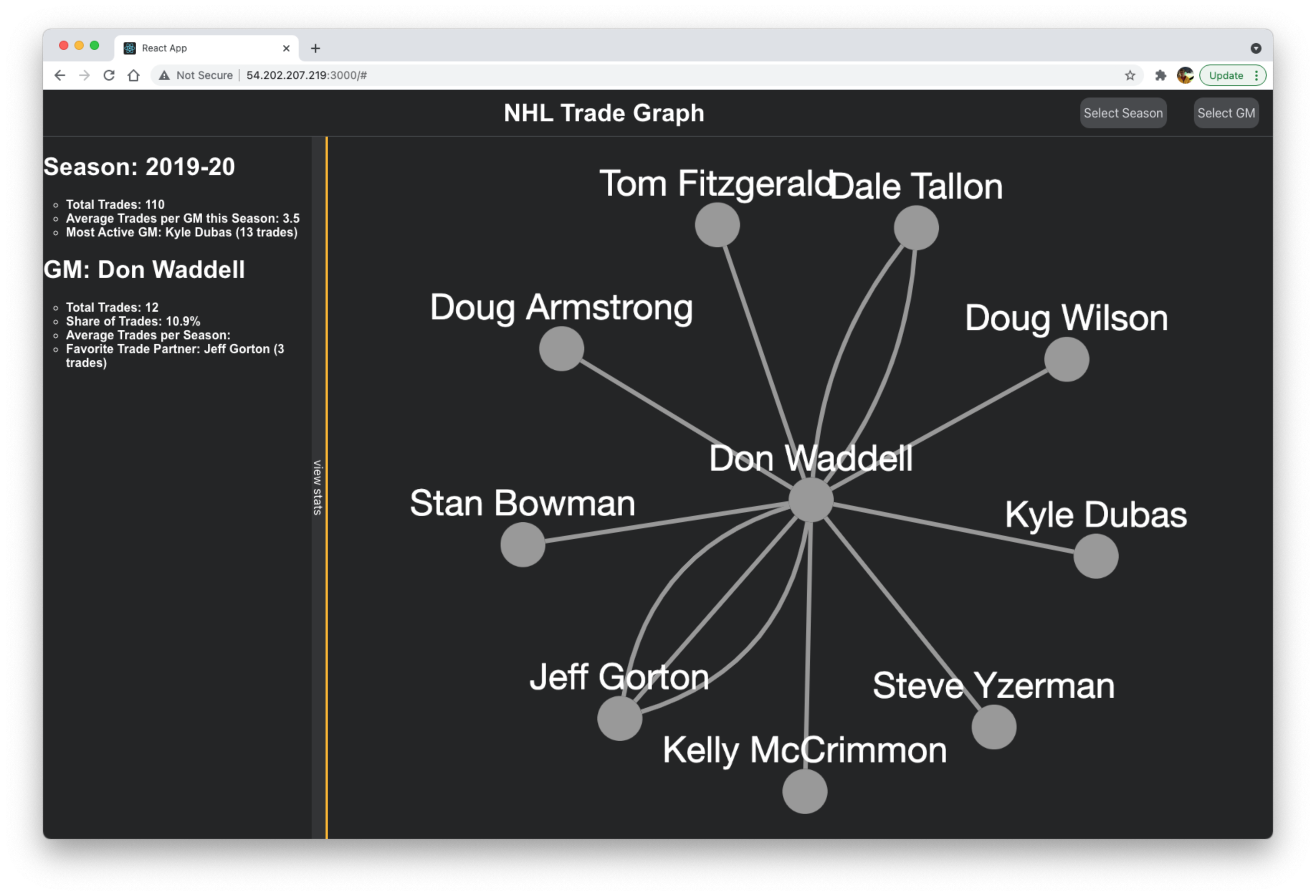Click the NHL Trade Graph title

coord(603,113)
